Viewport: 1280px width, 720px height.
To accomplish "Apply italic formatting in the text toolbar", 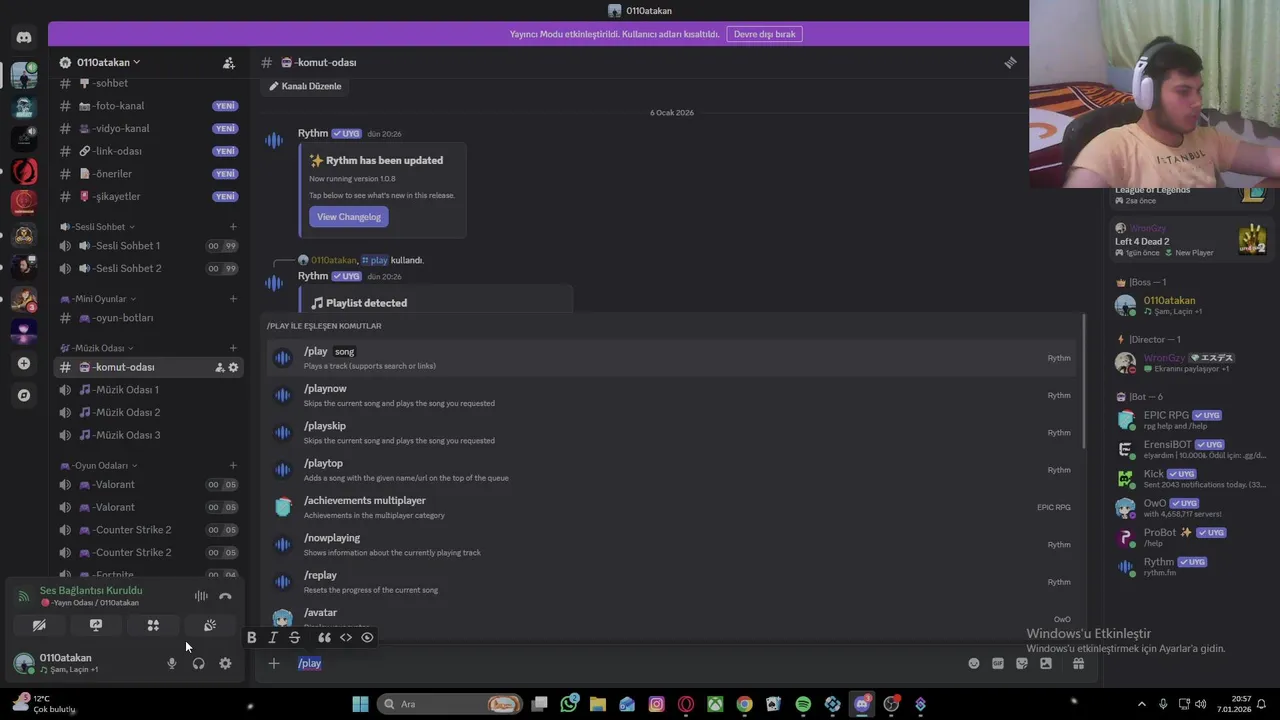I will pyautogui.click(x=273, y=637).
